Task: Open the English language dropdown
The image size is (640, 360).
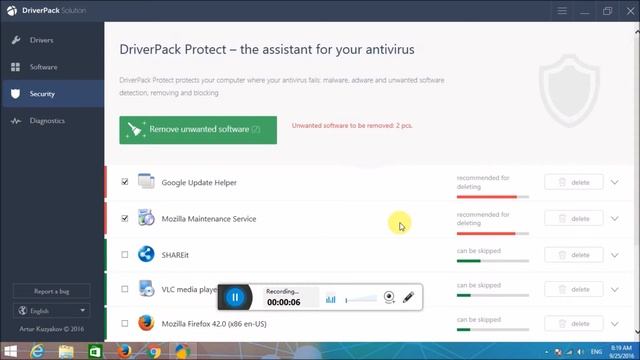Action: [x=51, y=311]
